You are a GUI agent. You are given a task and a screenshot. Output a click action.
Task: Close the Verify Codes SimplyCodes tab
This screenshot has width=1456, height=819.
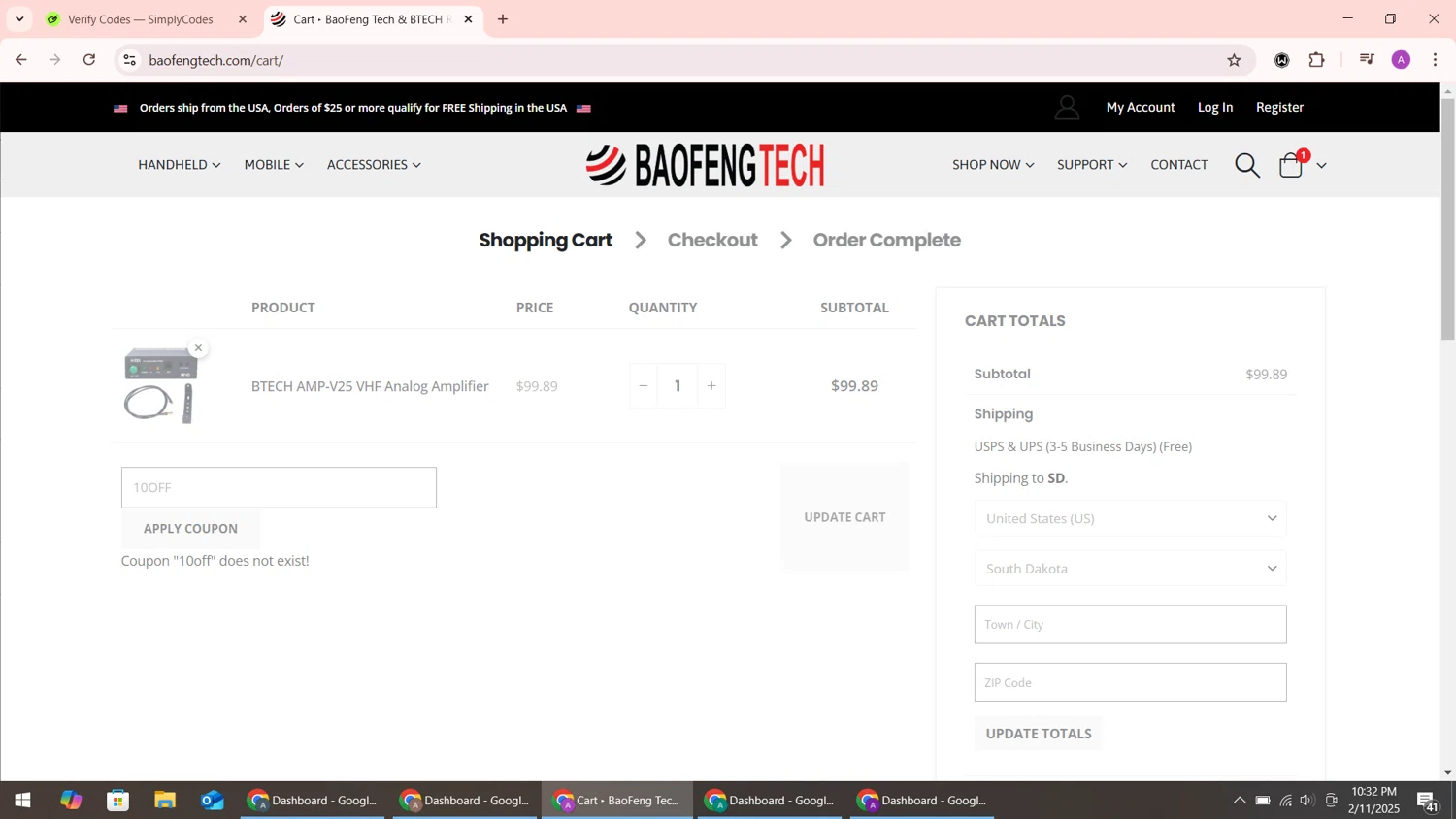(x=243, y=19)
